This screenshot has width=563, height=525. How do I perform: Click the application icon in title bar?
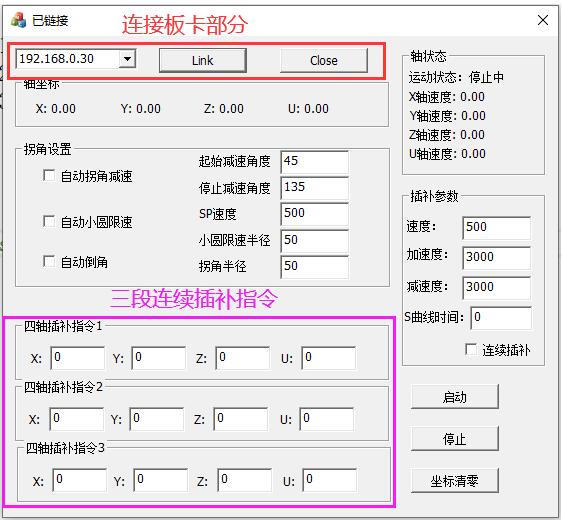18,20
